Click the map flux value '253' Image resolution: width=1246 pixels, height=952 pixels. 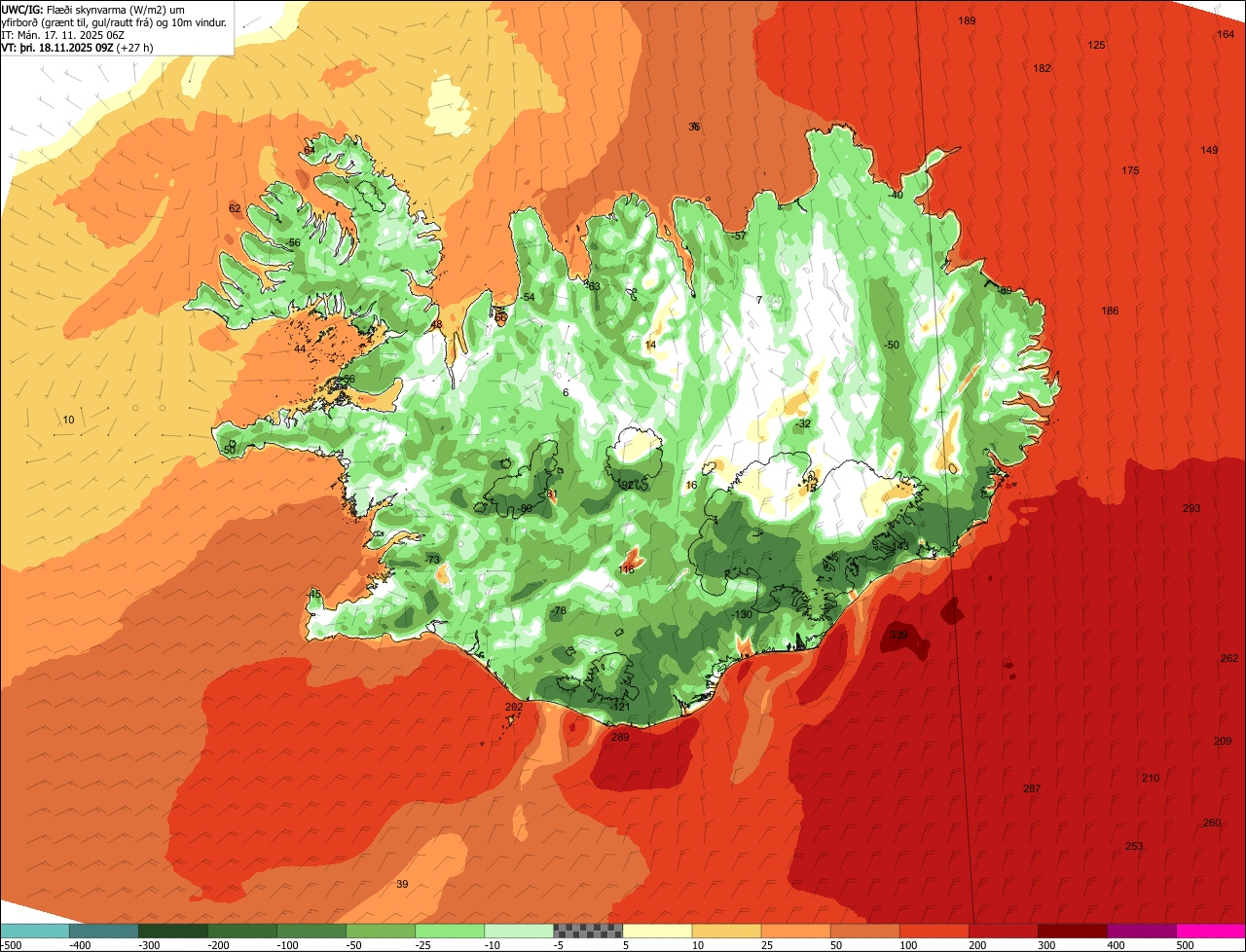[x=1134, y=846]
